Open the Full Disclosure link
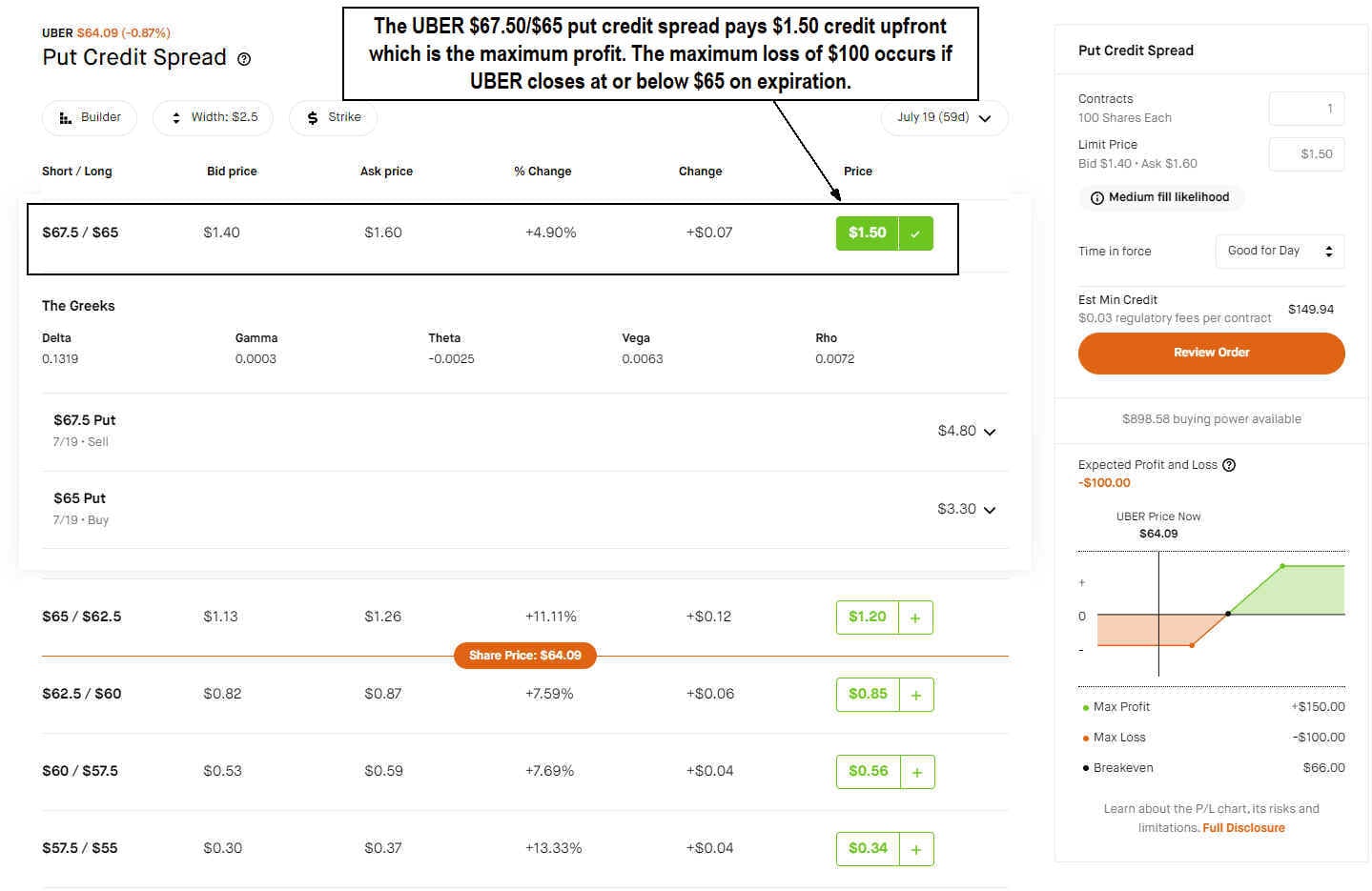Viewport: 1372px width, 891px height. [1243, 828]
